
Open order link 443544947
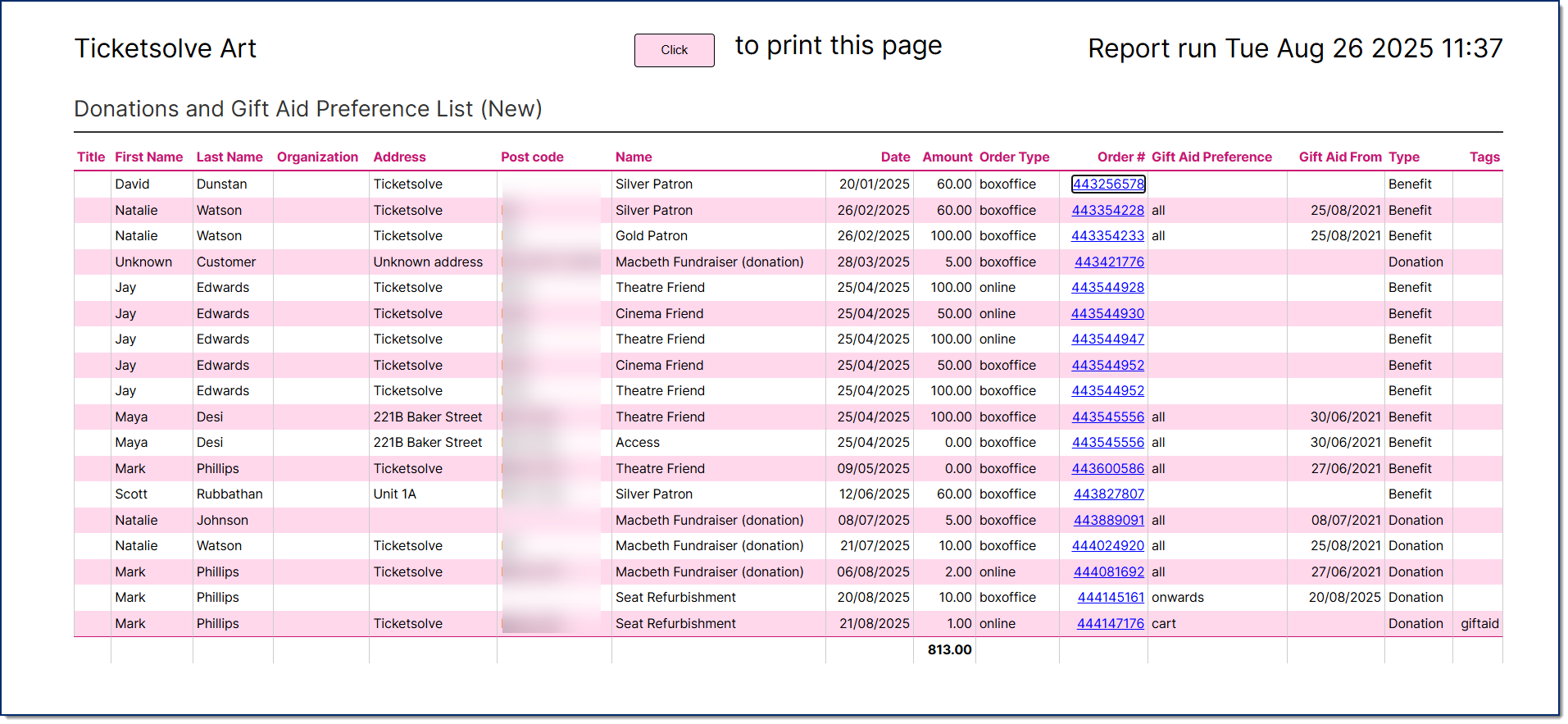coord(1108,339)
